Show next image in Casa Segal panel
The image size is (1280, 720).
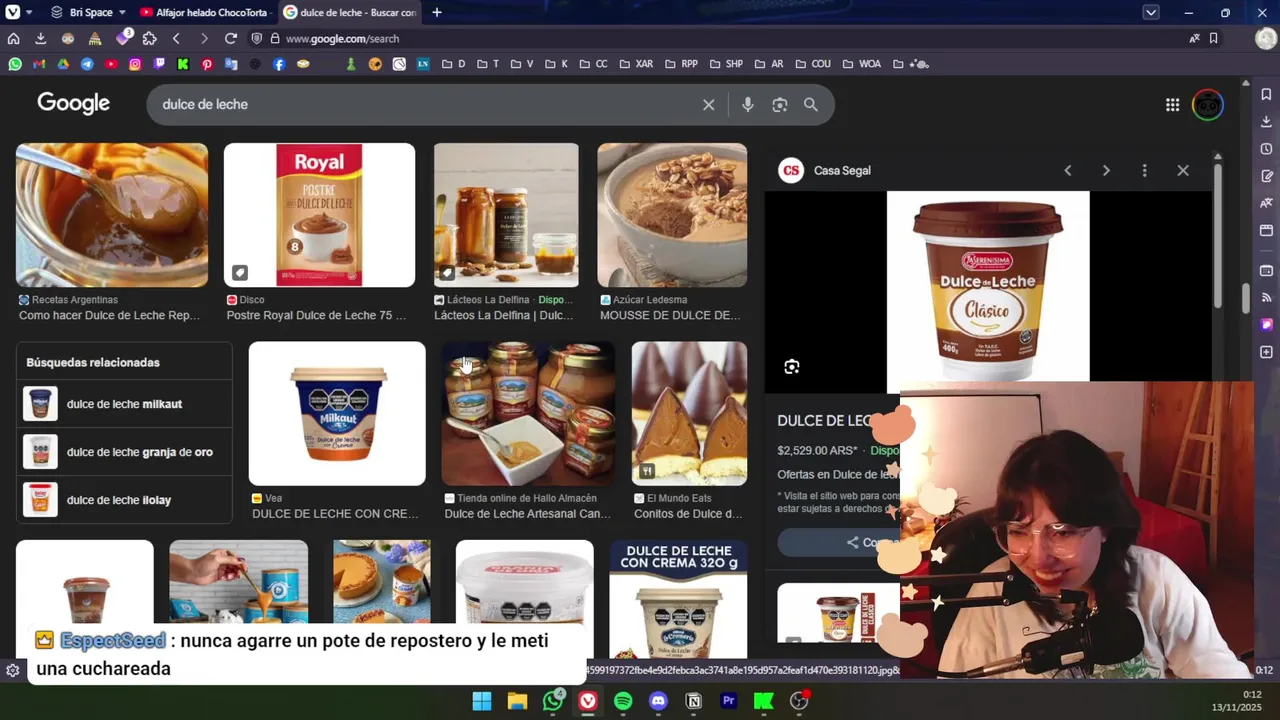[1106, 170]
